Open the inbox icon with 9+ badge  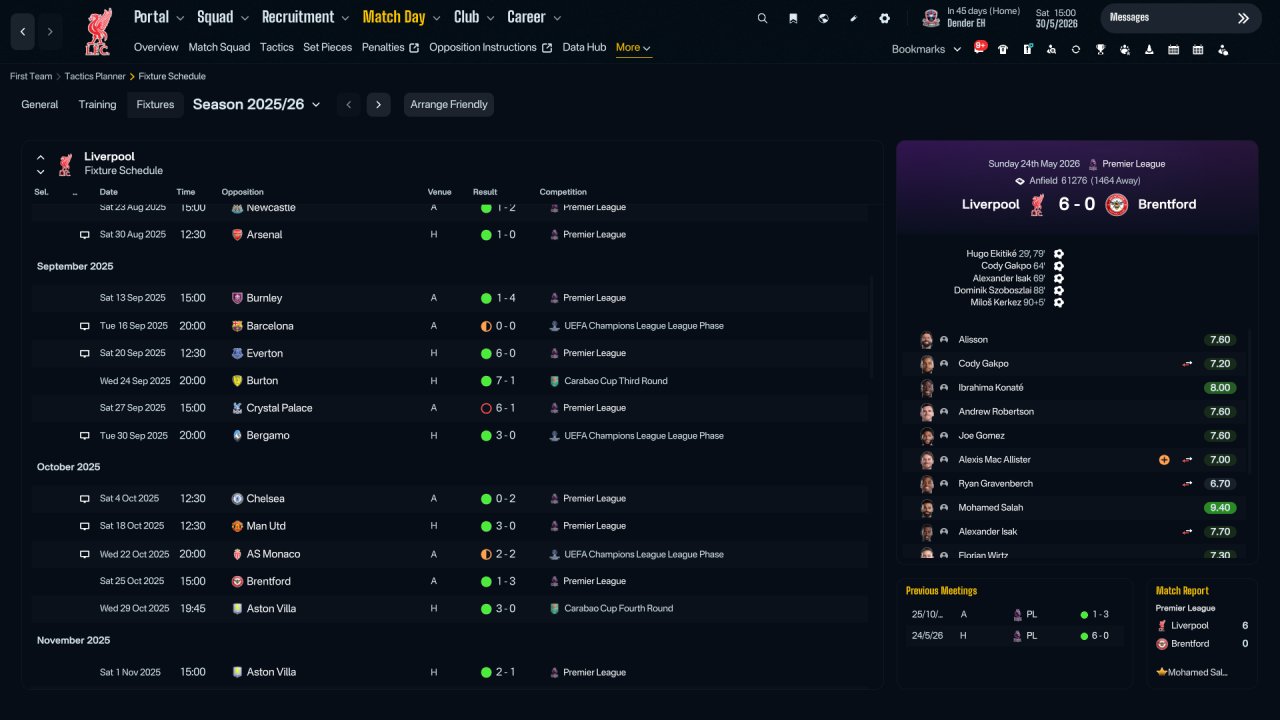coord(979,48)
